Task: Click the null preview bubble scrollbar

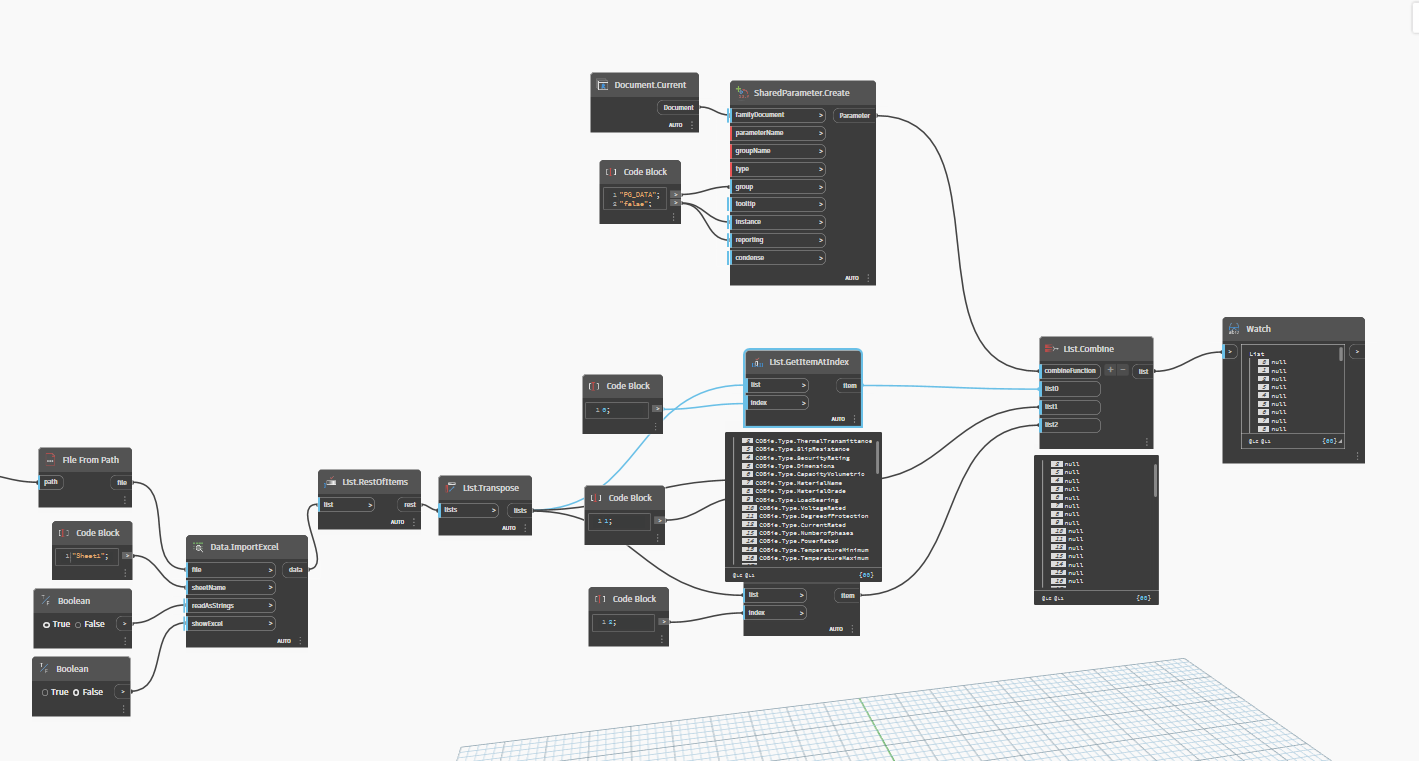Action: point(1155,480)
